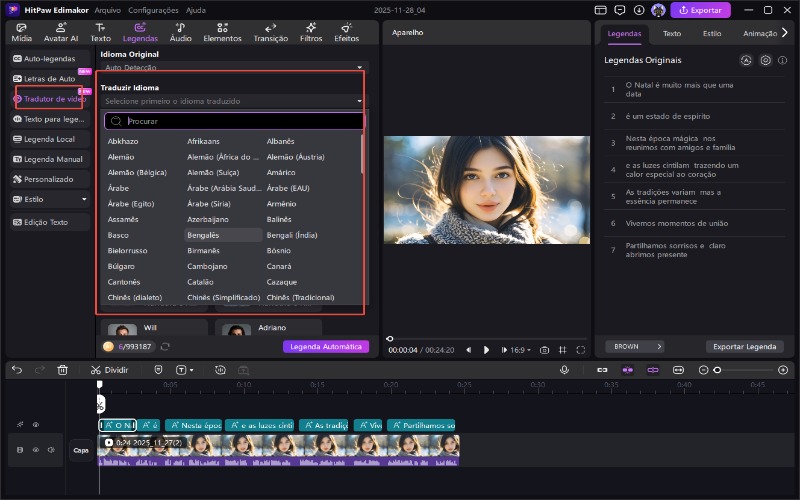Open the subtitle settings gear icon
Screen dimensions: 800x500
(x=765, y=60)
